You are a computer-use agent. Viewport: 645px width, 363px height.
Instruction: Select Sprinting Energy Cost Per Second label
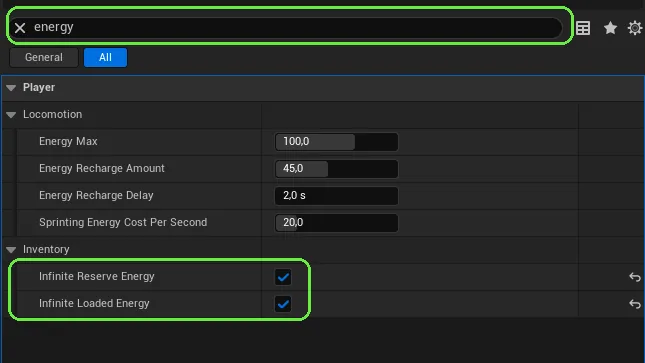click(x=123, y=222)
